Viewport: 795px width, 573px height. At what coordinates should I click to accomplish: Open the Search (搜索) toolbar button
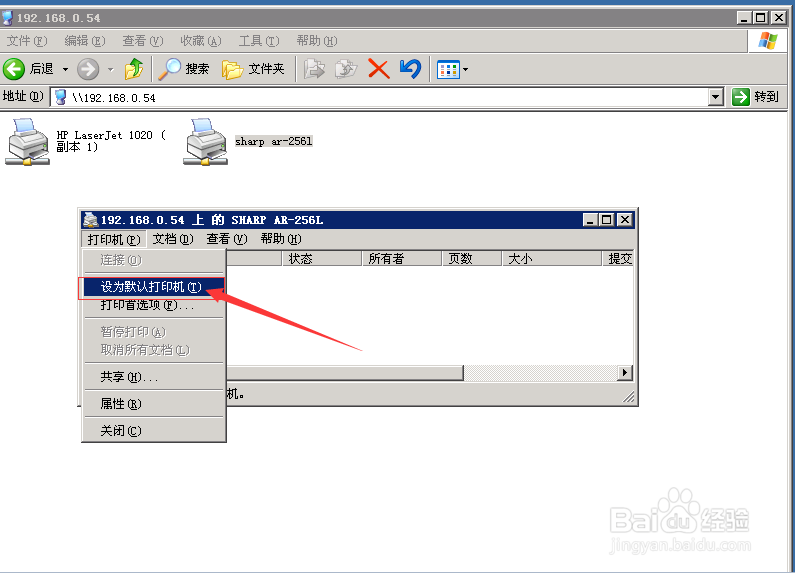184,69
